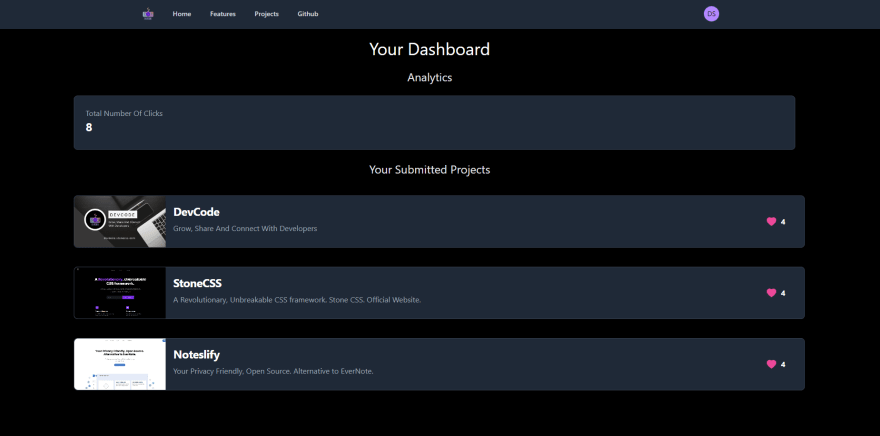Open the DevCode project title
This screenshot has width=880, height=436.
(196, 212)
